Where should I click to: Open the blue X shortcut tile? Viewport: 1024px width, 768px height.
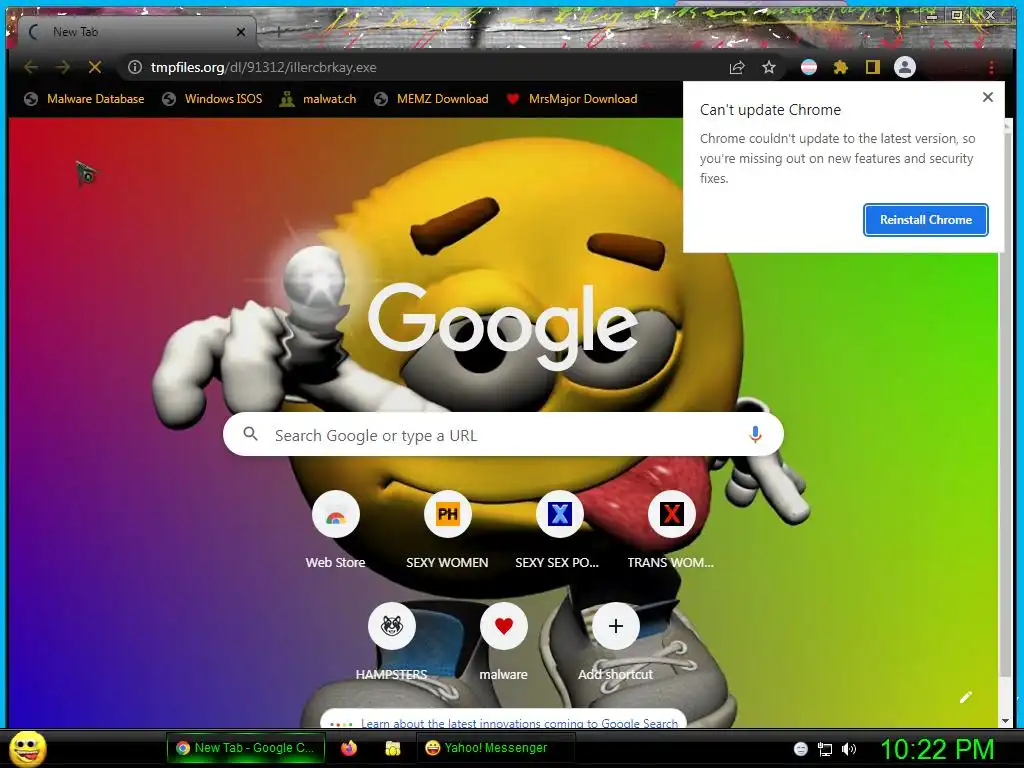click(560, 514)
